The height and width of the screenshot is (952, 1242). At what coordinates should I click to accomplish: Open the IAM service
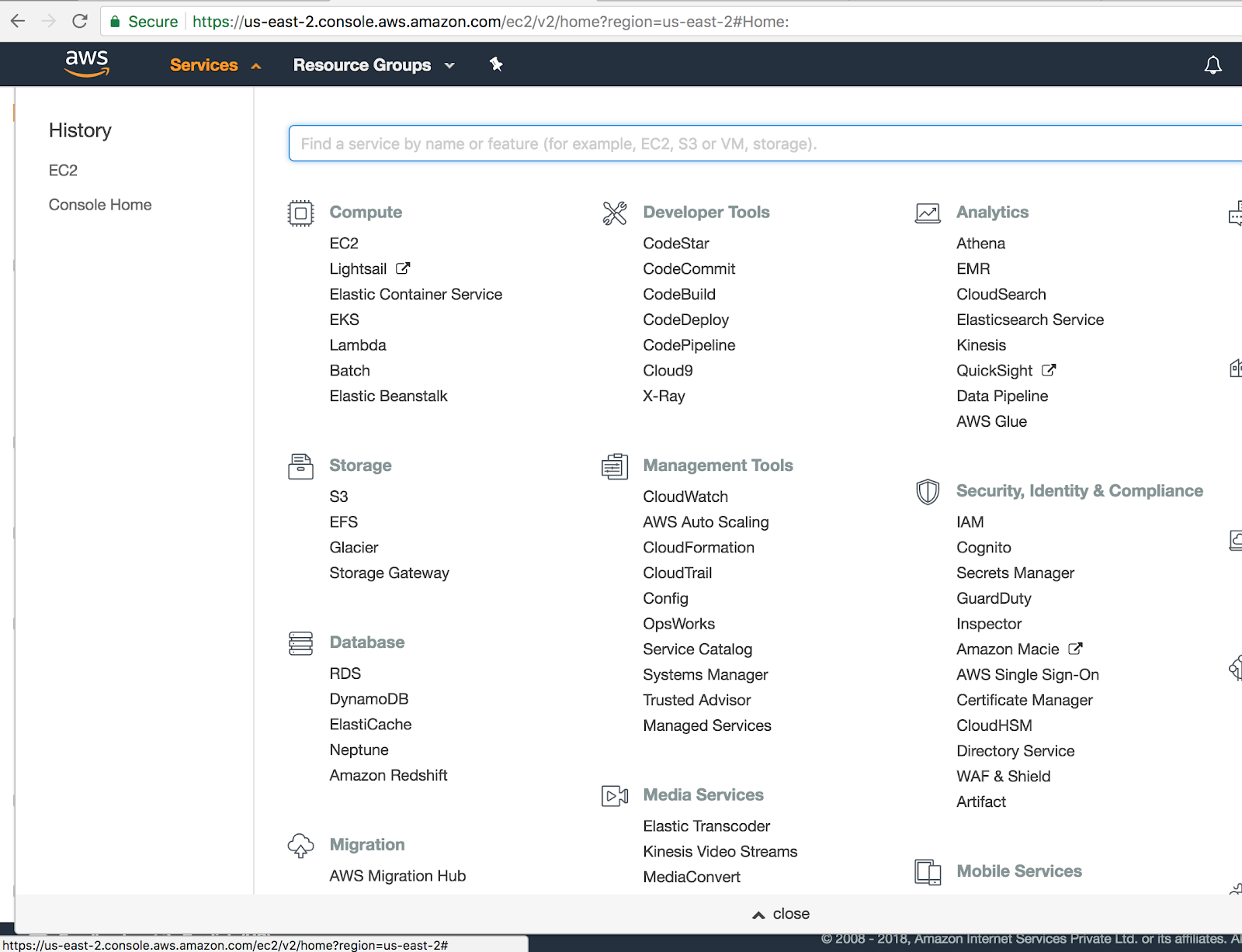coord(970,522)
